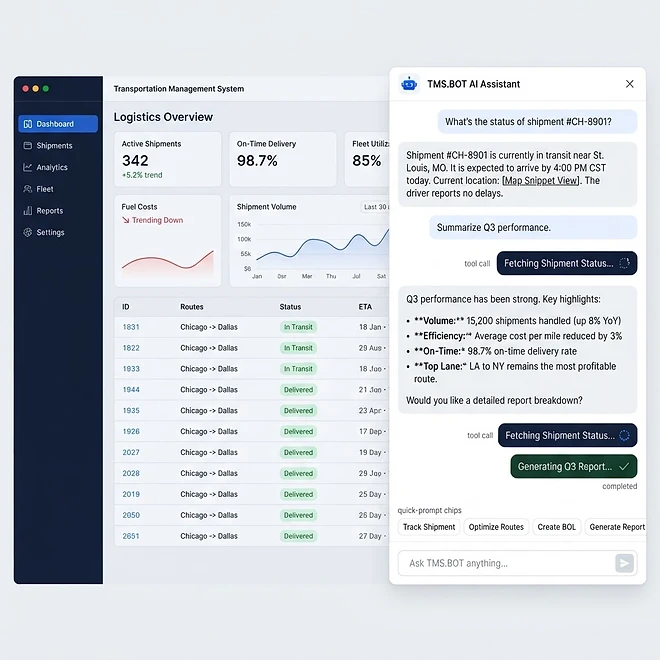Screen dimensions: 660x660
Task: Click the Status column header
Action: click(x=290, y=307)
